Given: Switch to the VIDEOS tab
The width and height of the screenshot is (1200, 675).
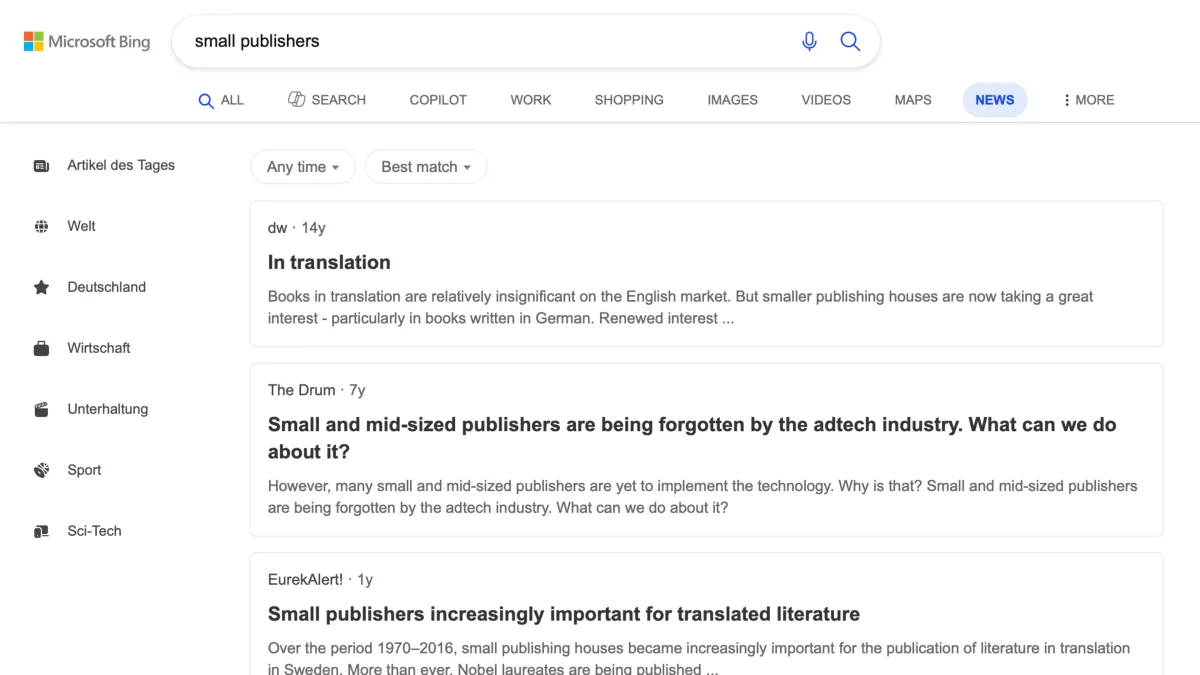Looking at the screenshot, I should (825, 100).
